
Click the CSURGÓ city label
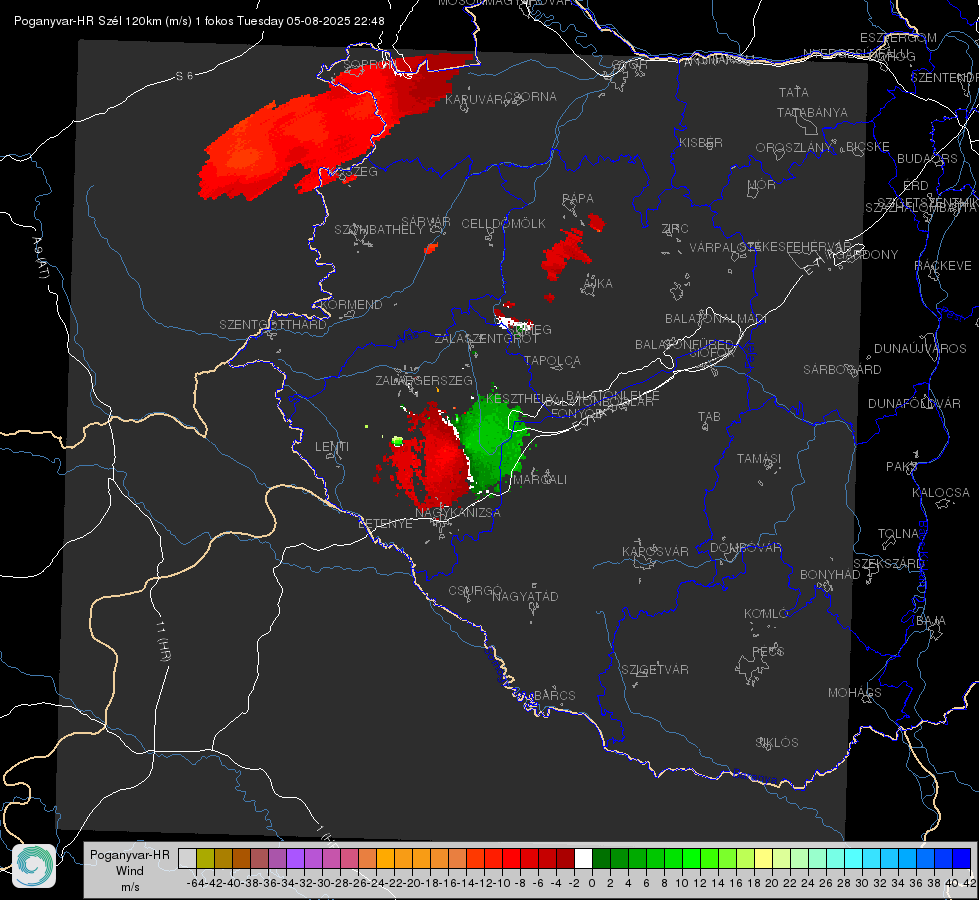tap(475, 590)
